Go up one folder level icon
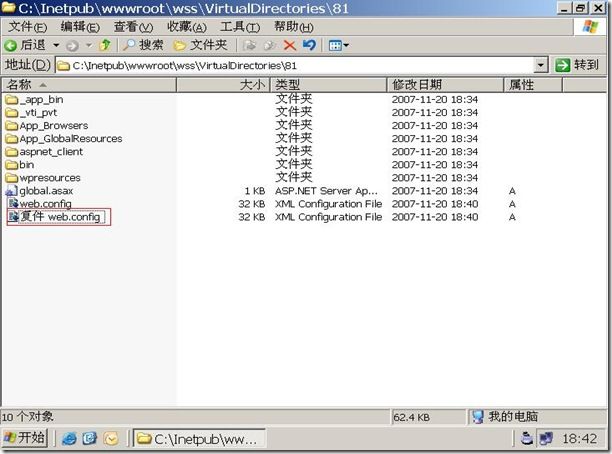 click(105, 45)
